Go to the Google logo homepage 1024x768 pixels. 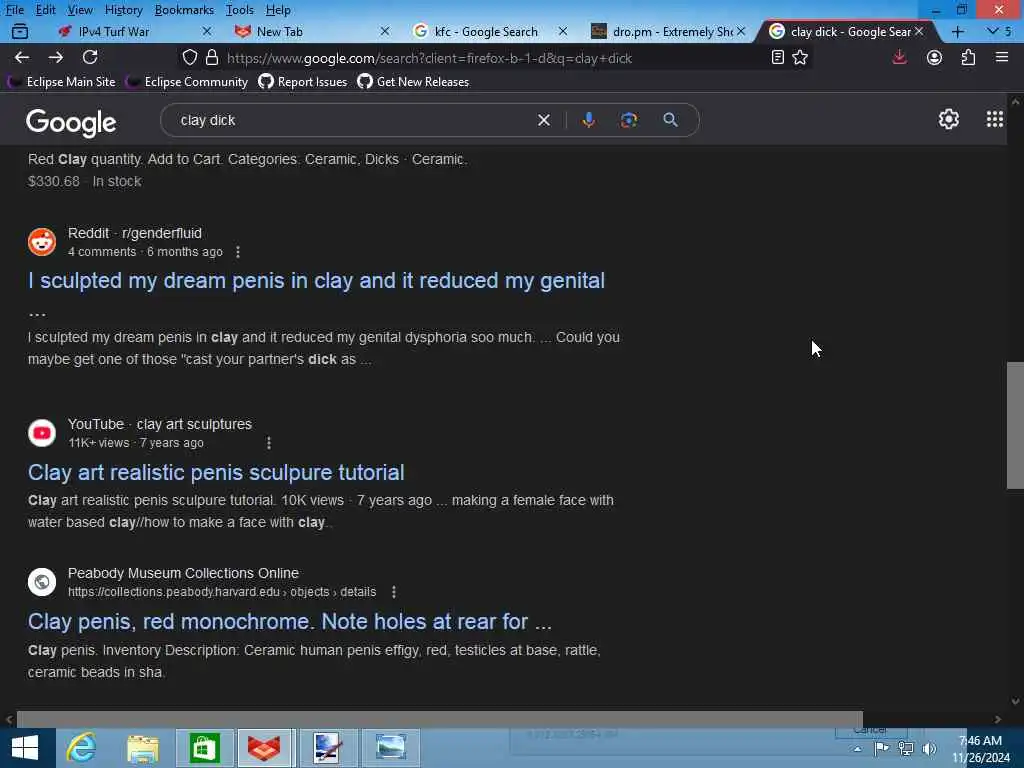point(71,122)
